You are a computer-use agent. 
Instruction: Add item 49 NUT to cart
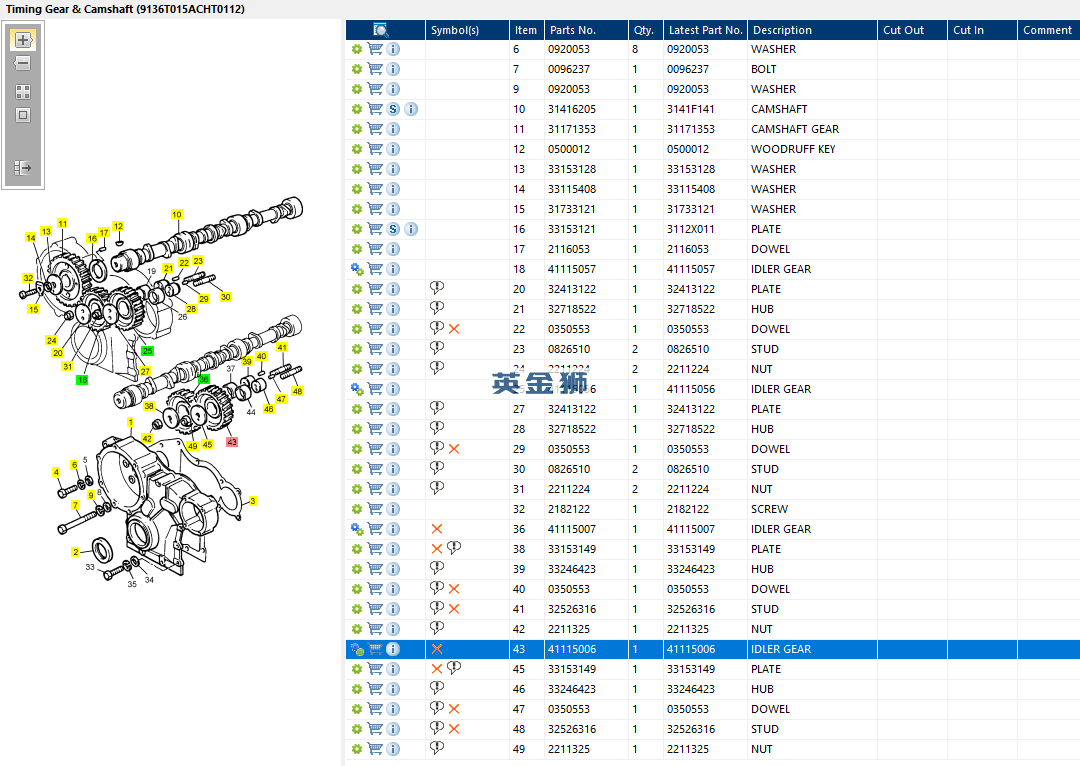point(375,749)
